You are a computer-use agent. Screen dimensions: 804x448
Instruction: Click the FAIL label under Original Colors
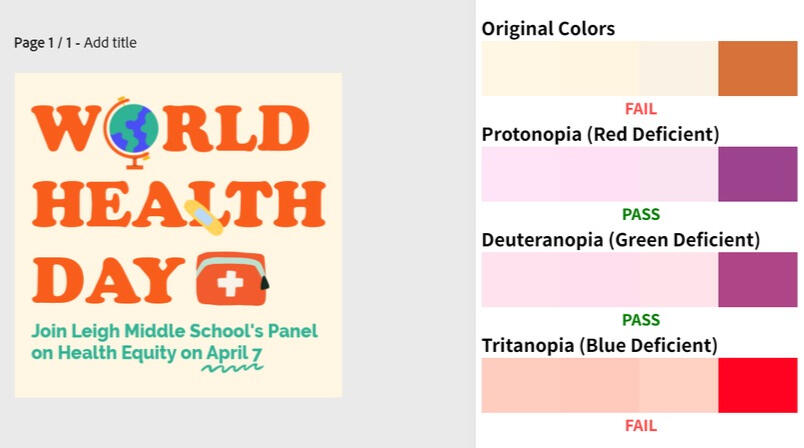(x=640, y=109)
